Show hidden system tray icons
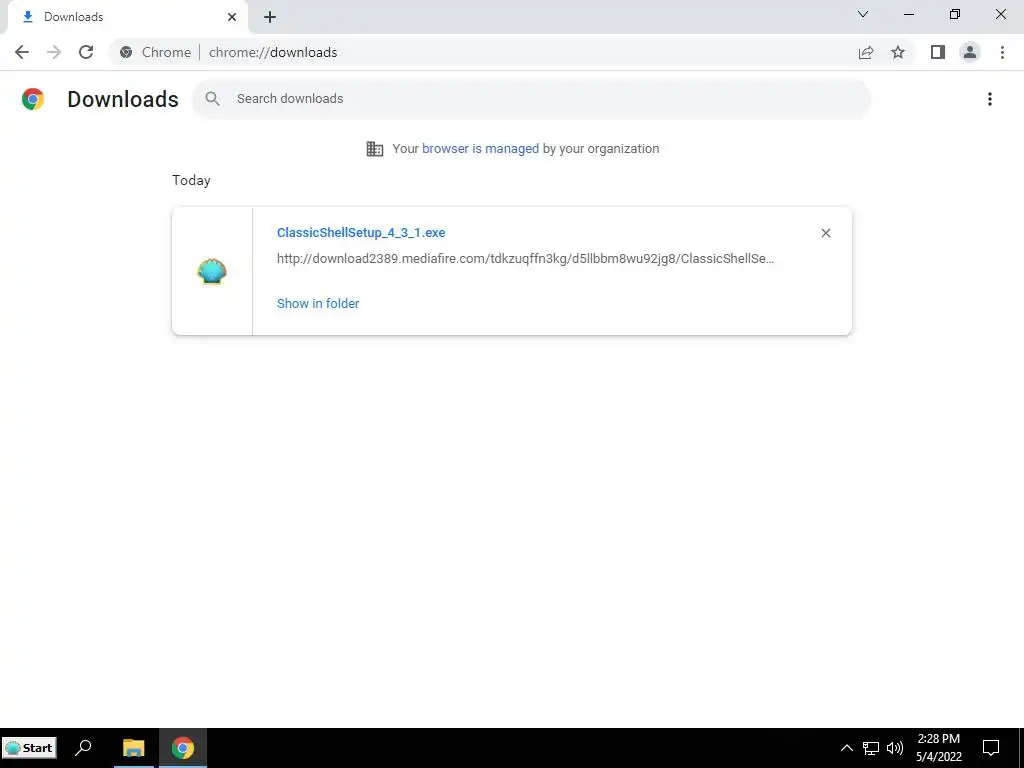Screen dimensions: 1024x768 point(846,748)
